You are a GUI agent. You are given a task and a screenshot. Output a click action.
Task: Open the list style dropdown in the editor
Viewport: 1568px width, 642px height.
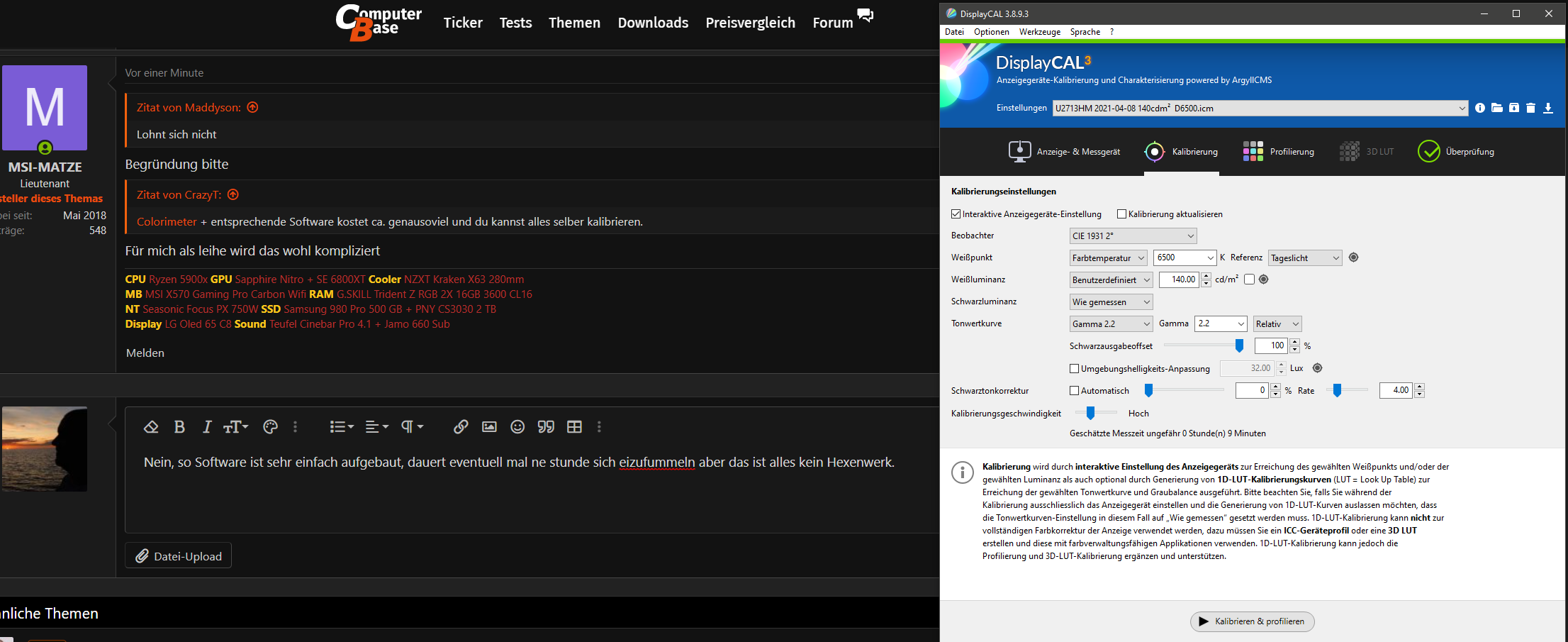[342, 426]
